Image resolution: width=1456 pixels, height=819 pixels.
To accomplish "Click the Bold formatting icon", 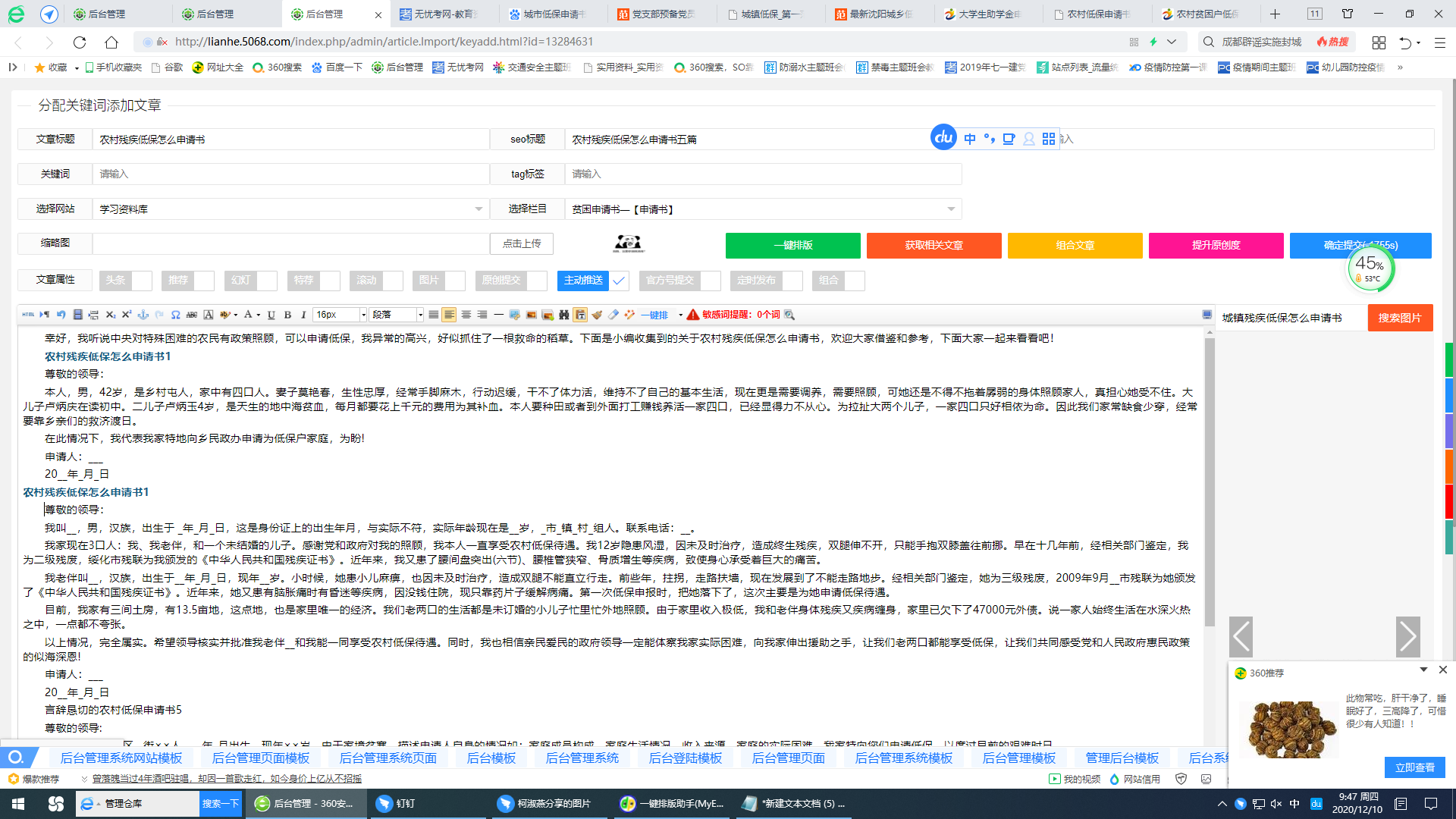I will 287,315.
